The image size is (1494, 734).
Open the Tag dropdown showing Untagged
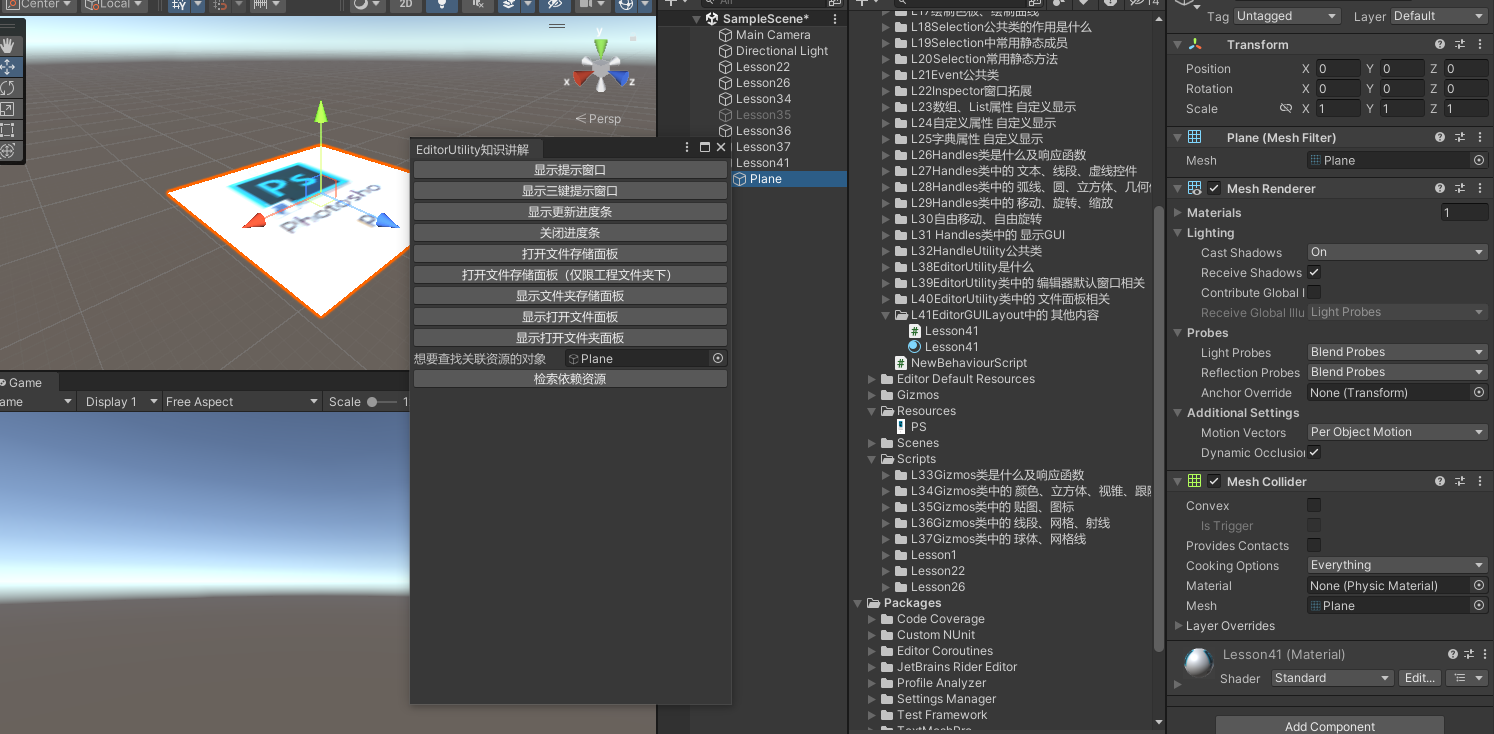click(x=1286, y=16)
